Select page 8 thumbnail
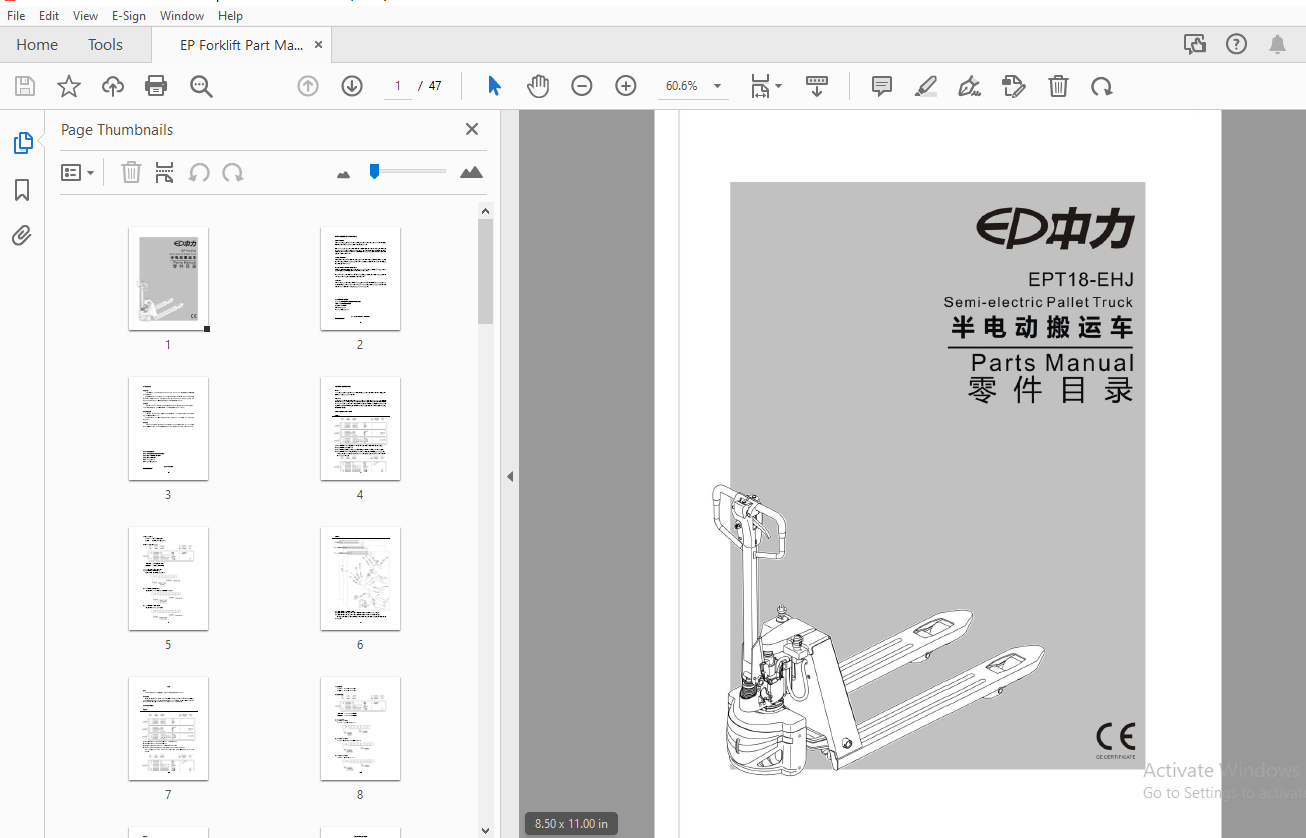Image resolution: width=1306 pixels, height=838 pixels. [360, 729]
